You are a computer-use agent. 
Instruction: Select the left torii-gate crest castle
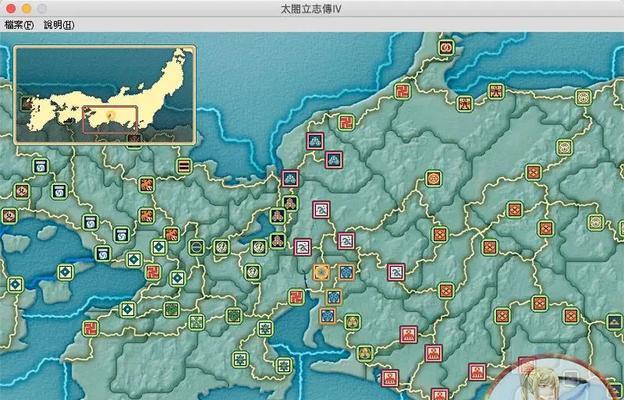point(465,103)
